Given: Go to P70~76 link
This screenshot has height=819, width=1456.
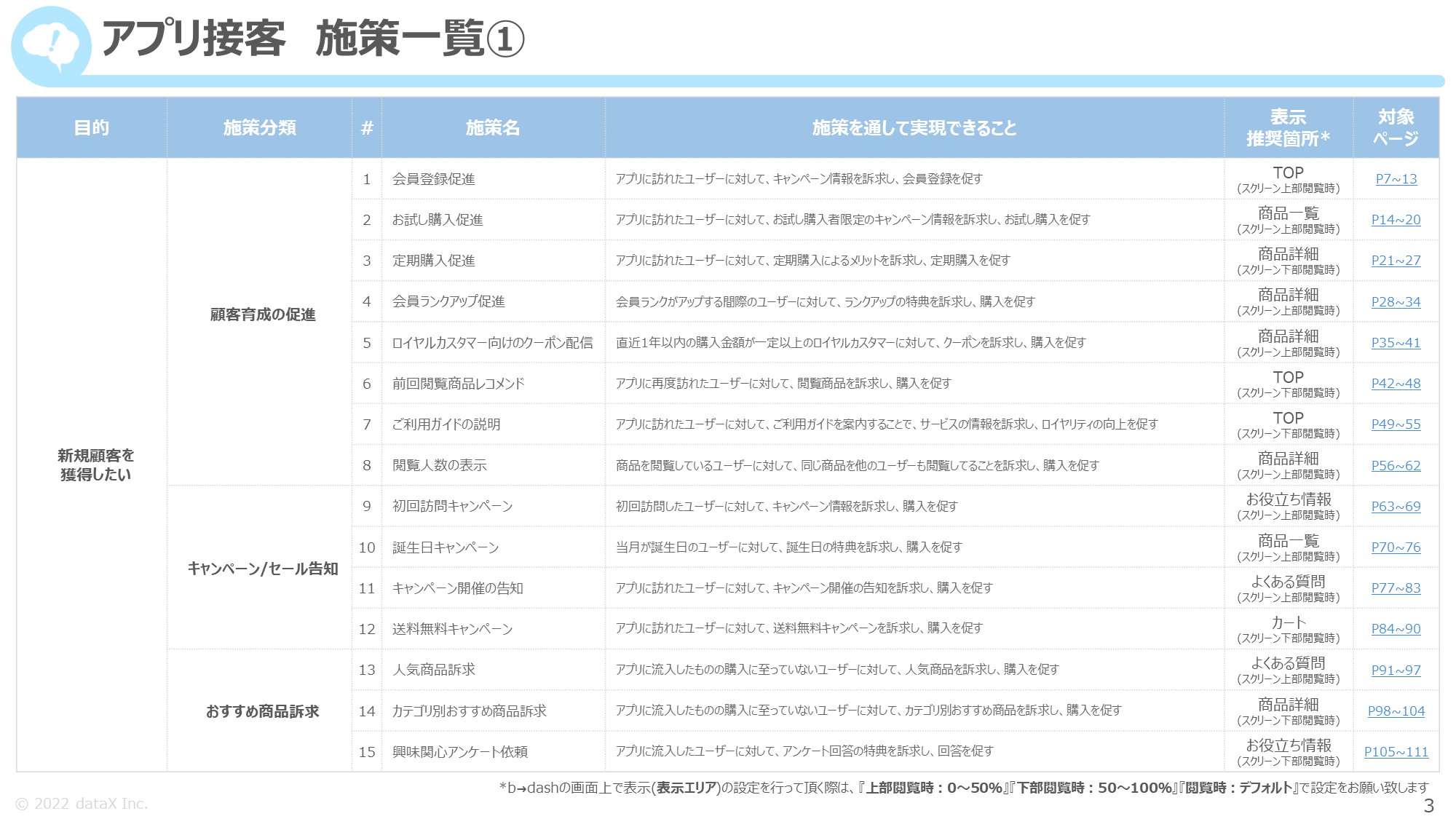Looking at the screenshot, I should (1396, 547).
